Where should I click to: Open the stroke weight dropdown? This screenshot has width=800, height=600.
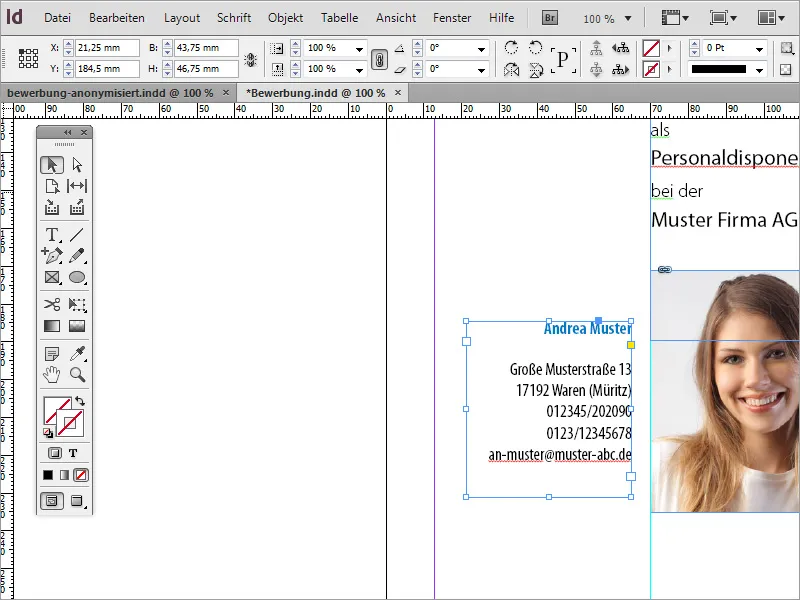760,48
